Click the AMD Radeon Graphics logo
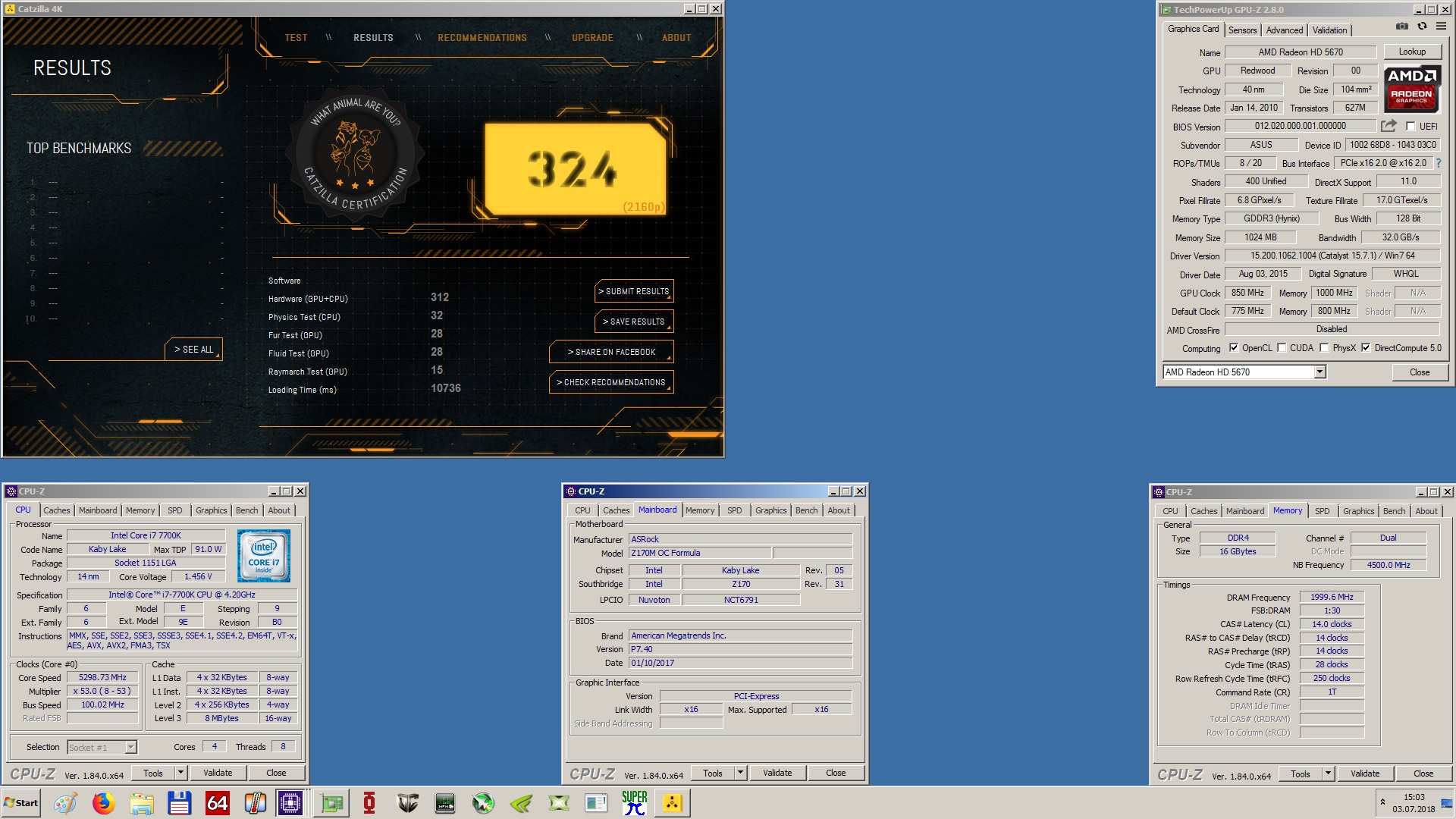Viewport: 1456px width, 819px height. click(1412, 88)
